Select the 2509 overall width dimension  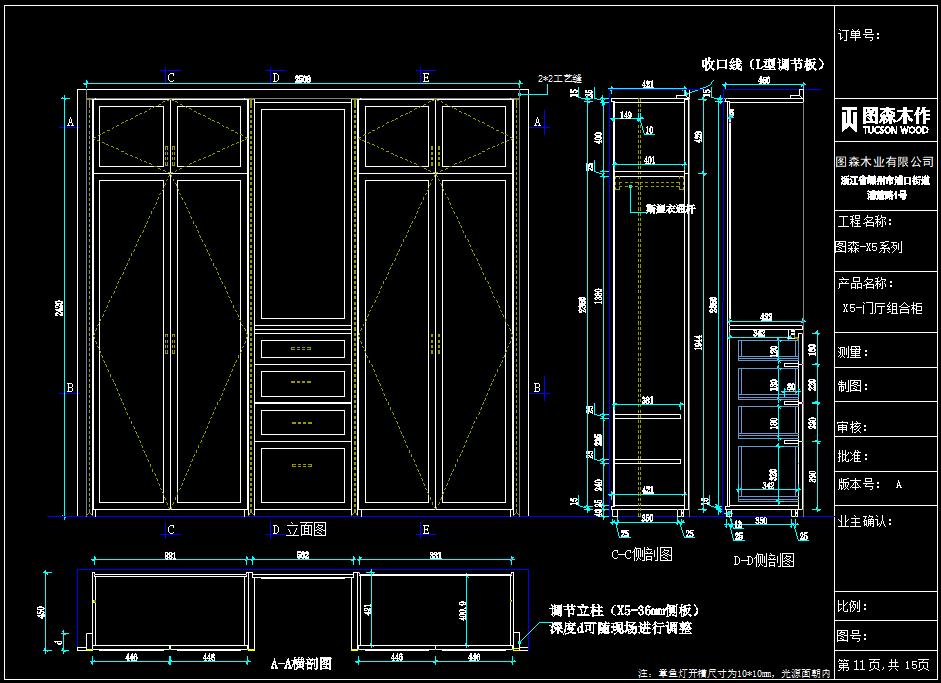pos(303,79)
